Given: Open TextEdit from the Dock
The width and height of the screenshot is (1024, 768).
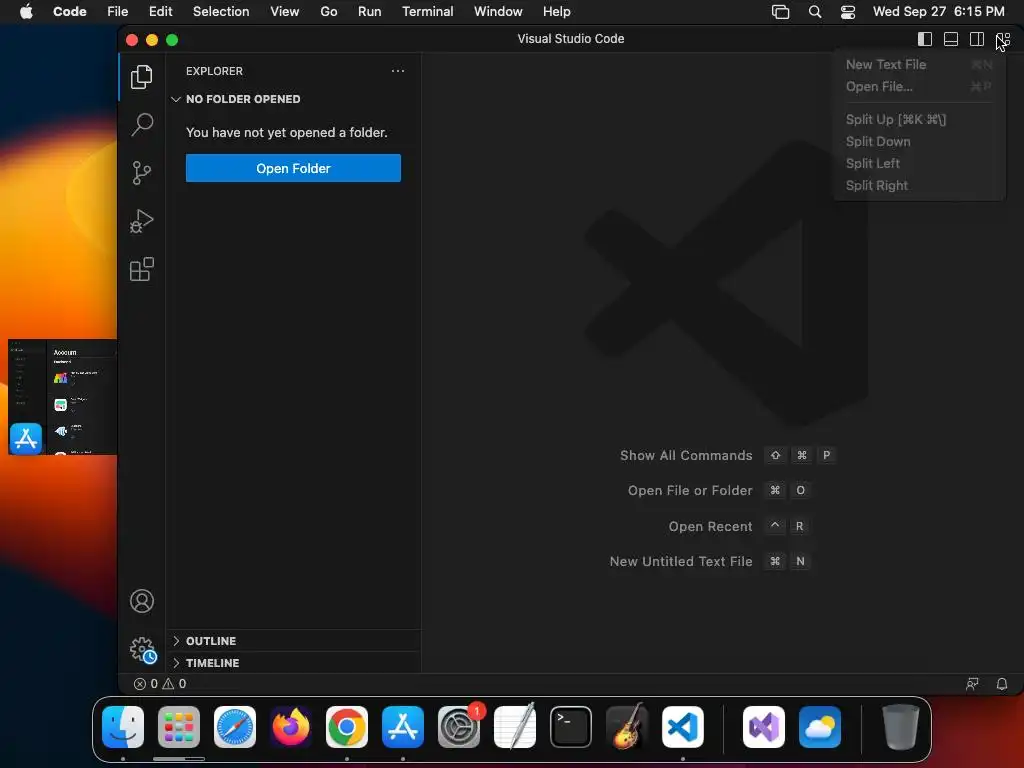Looking at the screenshot, I should (515, 727).
